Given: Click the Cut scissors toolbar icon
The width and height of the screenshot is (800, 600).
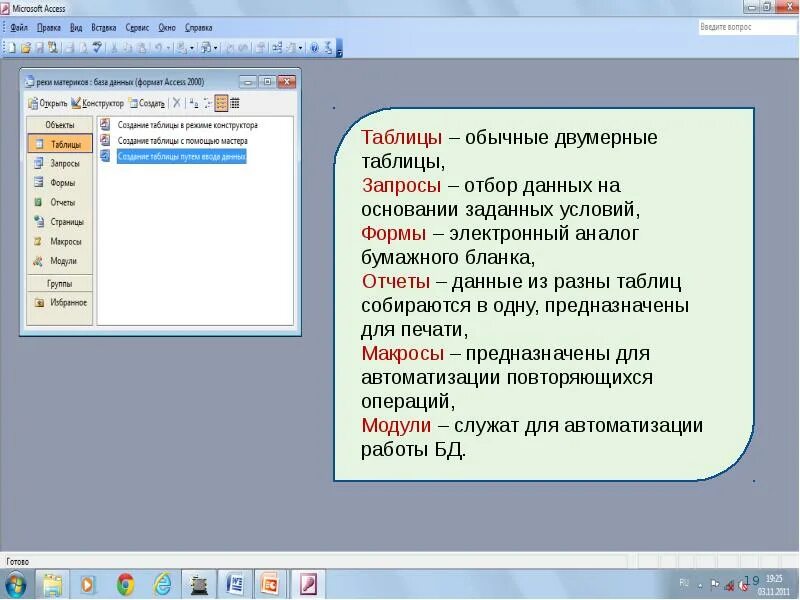Looking at the screenshot, I should (x=114, y=48).
